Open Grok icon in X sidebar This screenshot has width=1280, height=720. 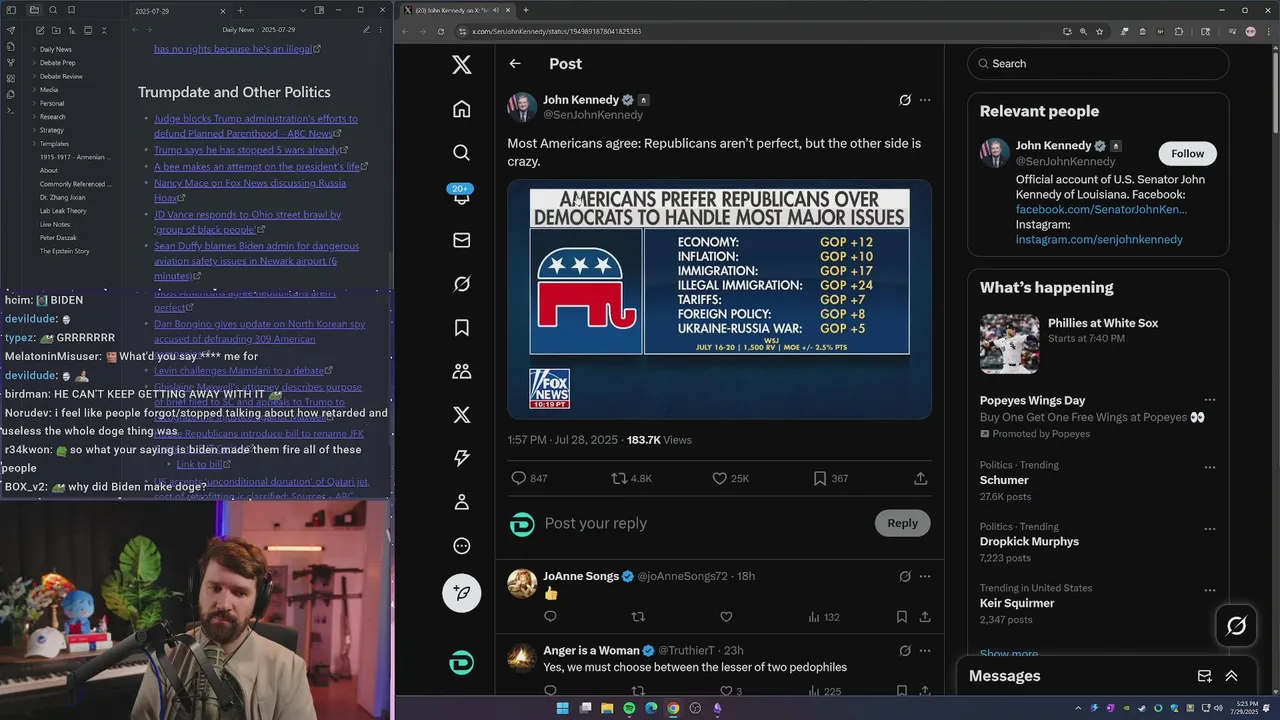click(x=461, y=284)
